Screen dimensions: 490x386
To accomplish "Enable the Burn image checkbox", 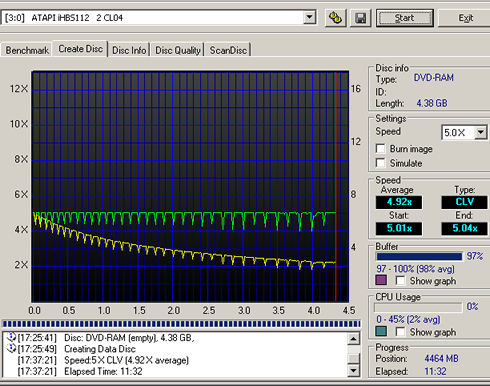I will (x=380, y=149).
